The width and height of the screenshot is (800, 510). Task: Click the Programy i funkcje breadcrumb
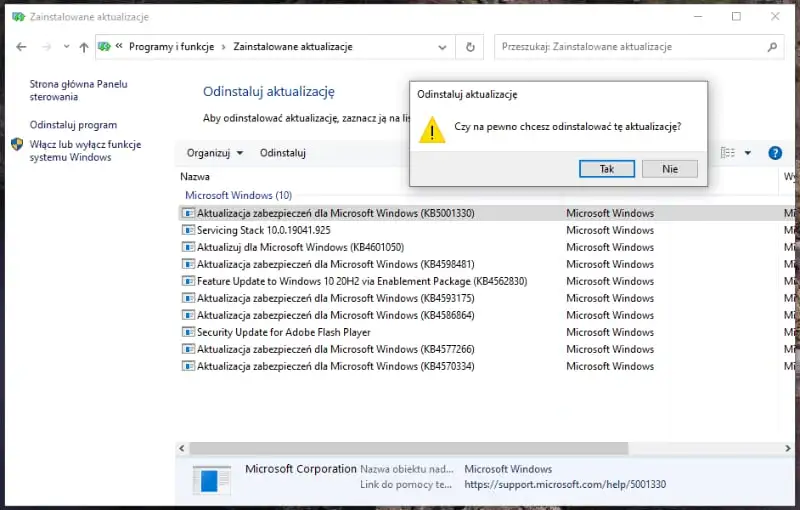pyautogui.click(x=174, y=47)
